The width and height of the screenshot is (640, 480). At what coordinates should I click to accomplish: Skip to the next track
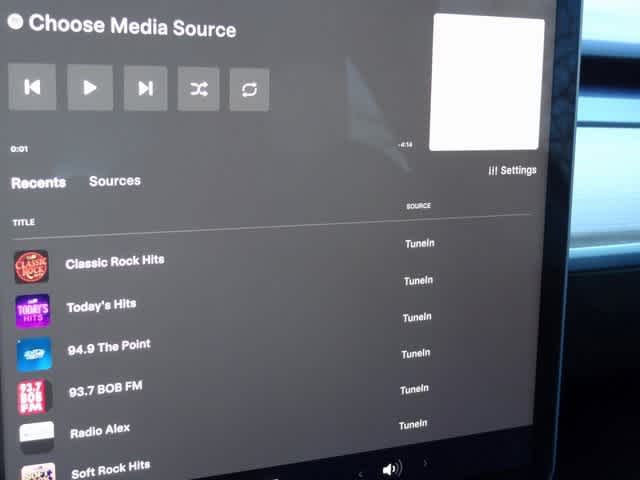point(145,88)
